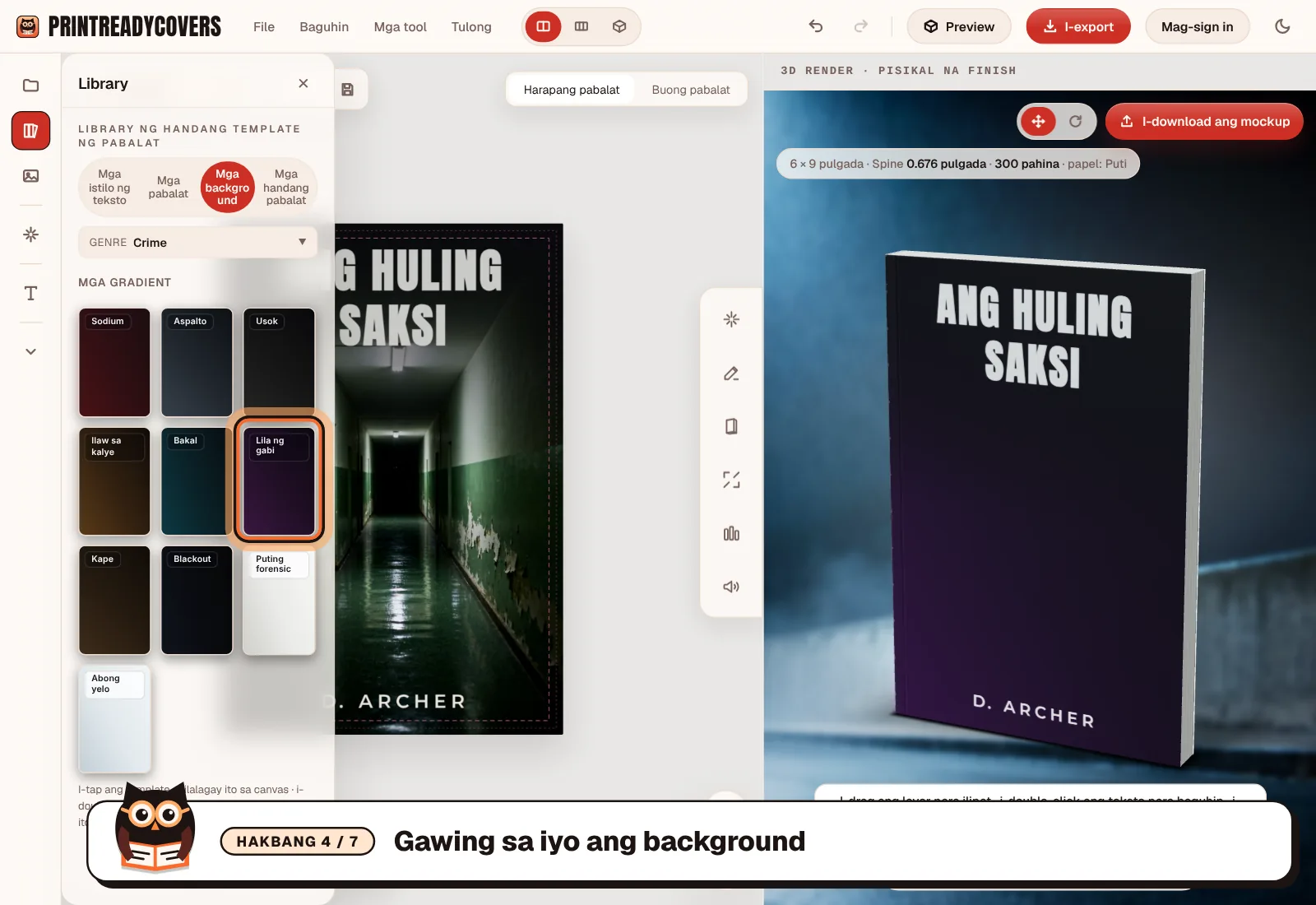
Task: Open the images sidebar icon
Action: pos(30,176)
